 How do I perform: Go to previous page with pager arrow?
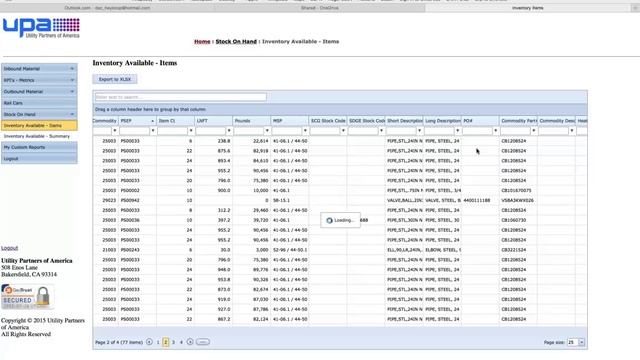[149, 342]
